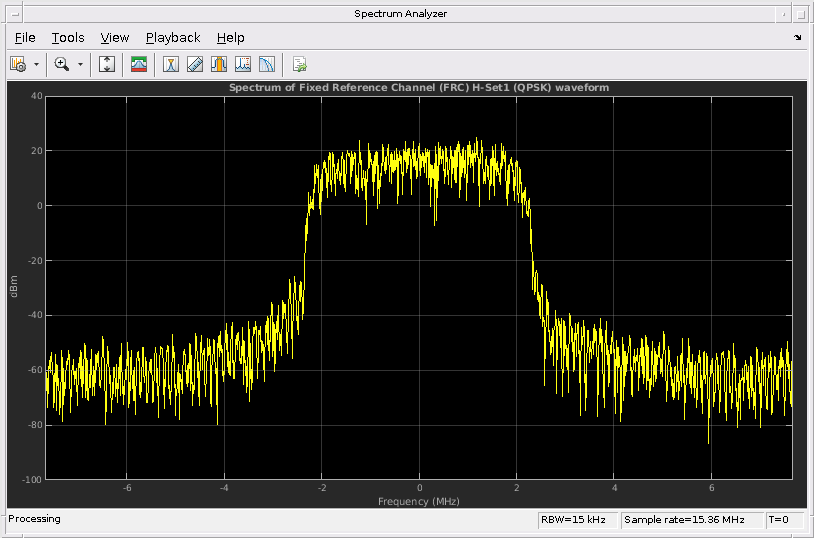The image size is (814, 538).
Task: Click the plot title above the spectrum
Action: [x=419, y=88]
